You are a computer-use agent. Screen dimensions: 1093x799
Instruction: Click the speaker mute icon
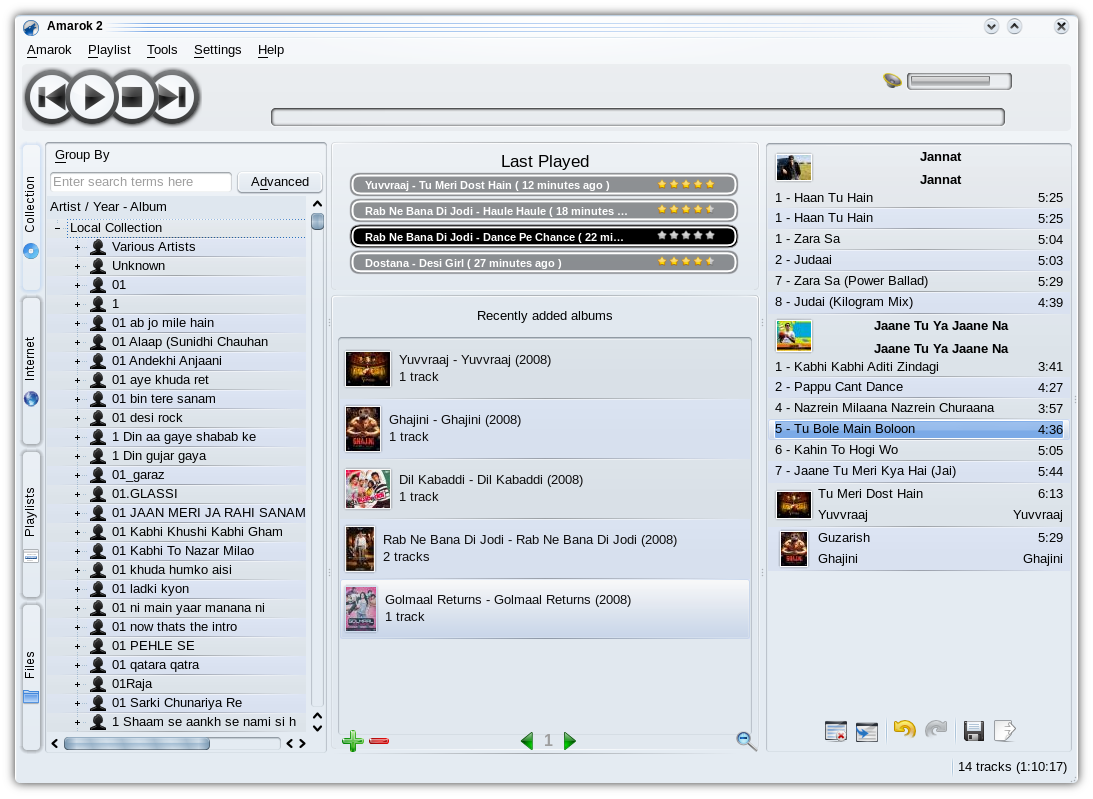(x=893, y=81)
